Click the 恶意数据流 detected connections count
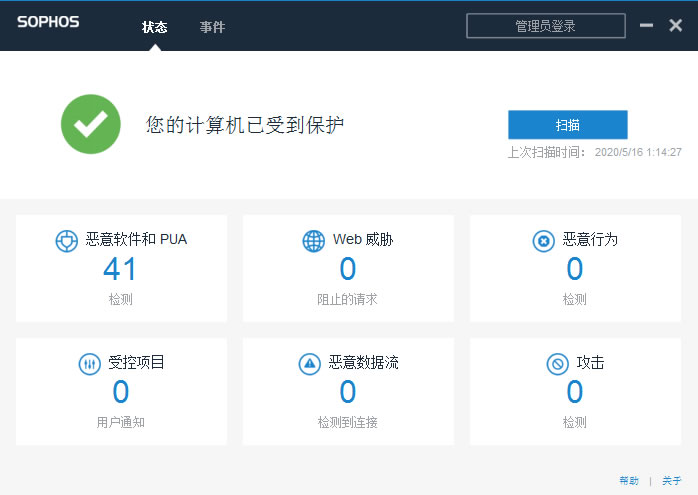 [x=347, y=392]
